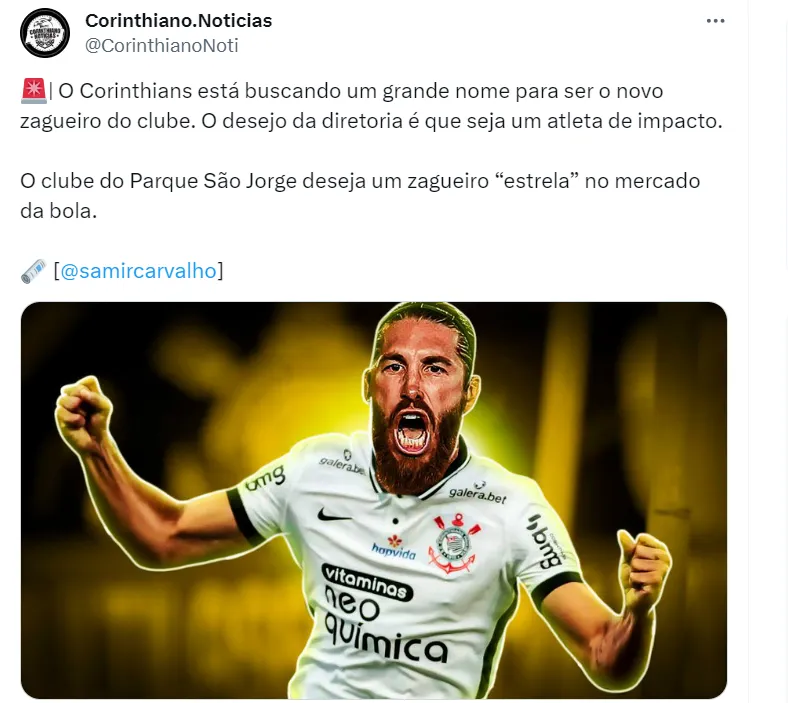Click the Nike swoosh logo on the jersey
The width and height of the screenshot is (788, 703).
click(333, 515)
